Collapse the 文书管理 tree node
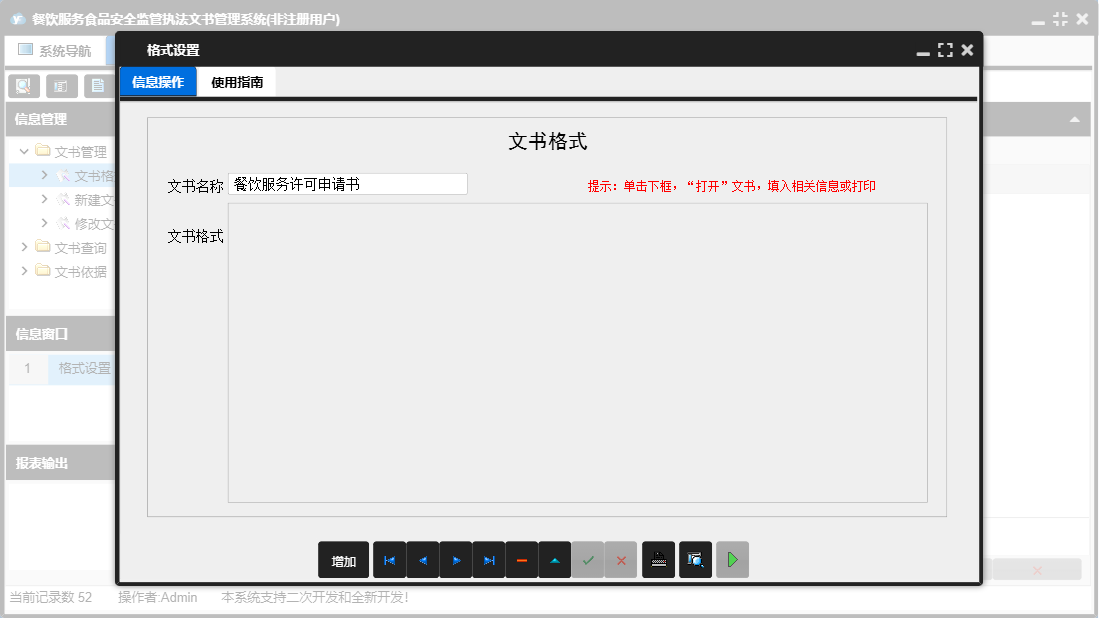This screenshot has width=1099, height=618. coord(24,151)
